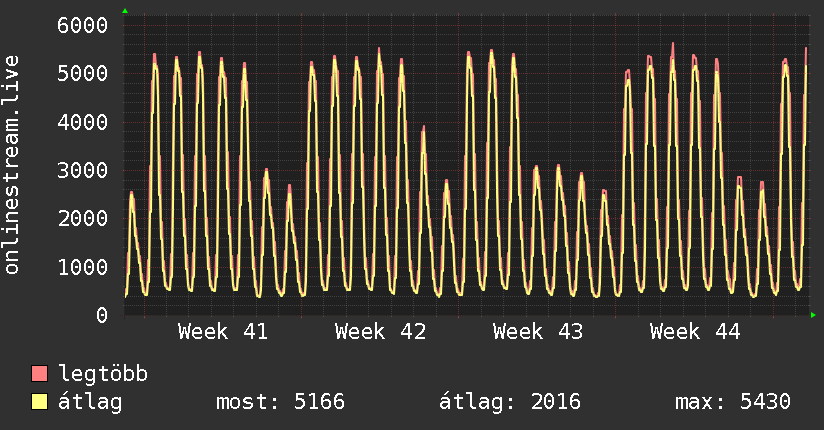This screenshot has height=430, width=824.
Task: Click the legtöbb legend label
Action: pos(103,373)
